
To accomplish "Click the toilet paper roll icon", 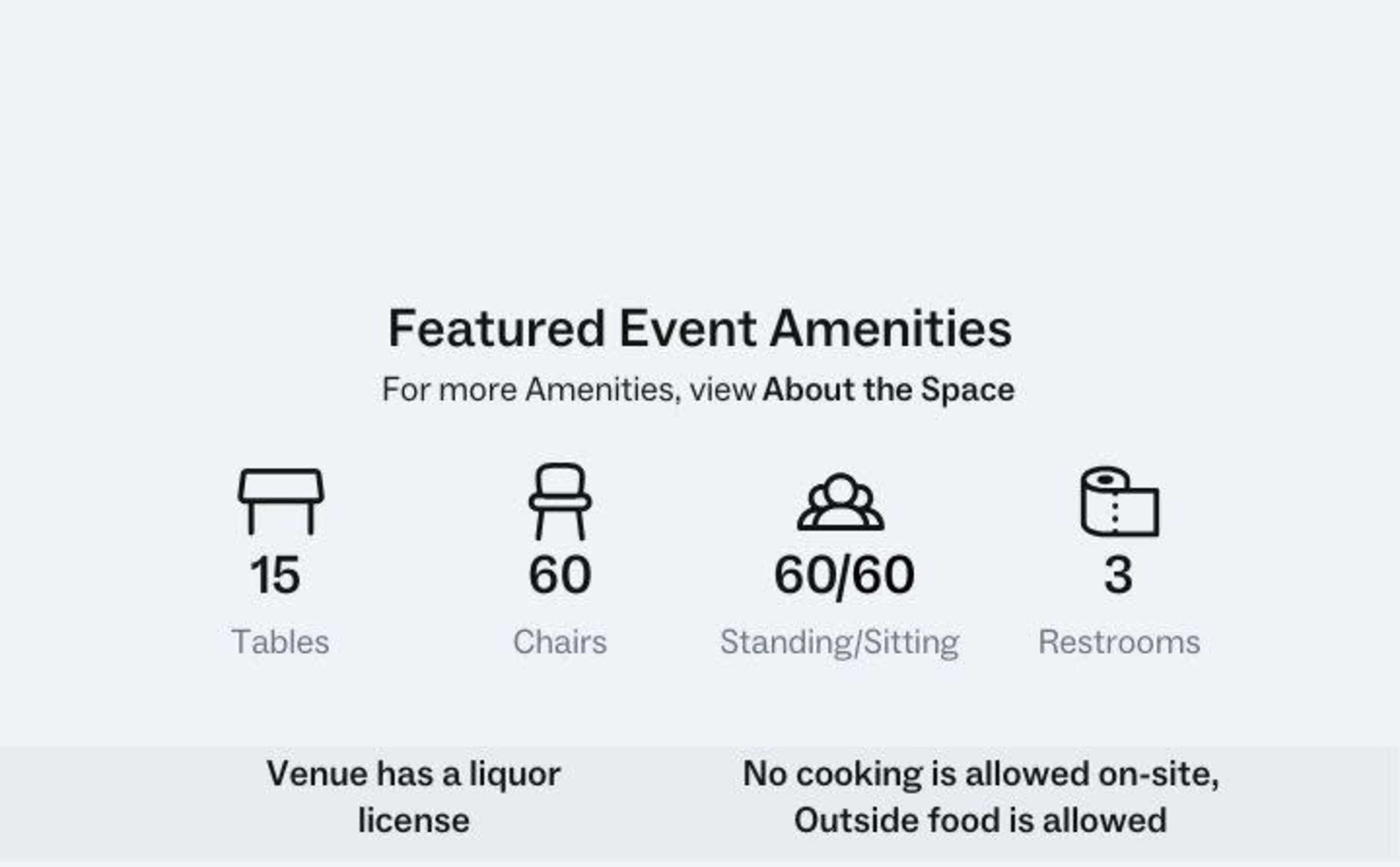I will tap(1120, 502).
